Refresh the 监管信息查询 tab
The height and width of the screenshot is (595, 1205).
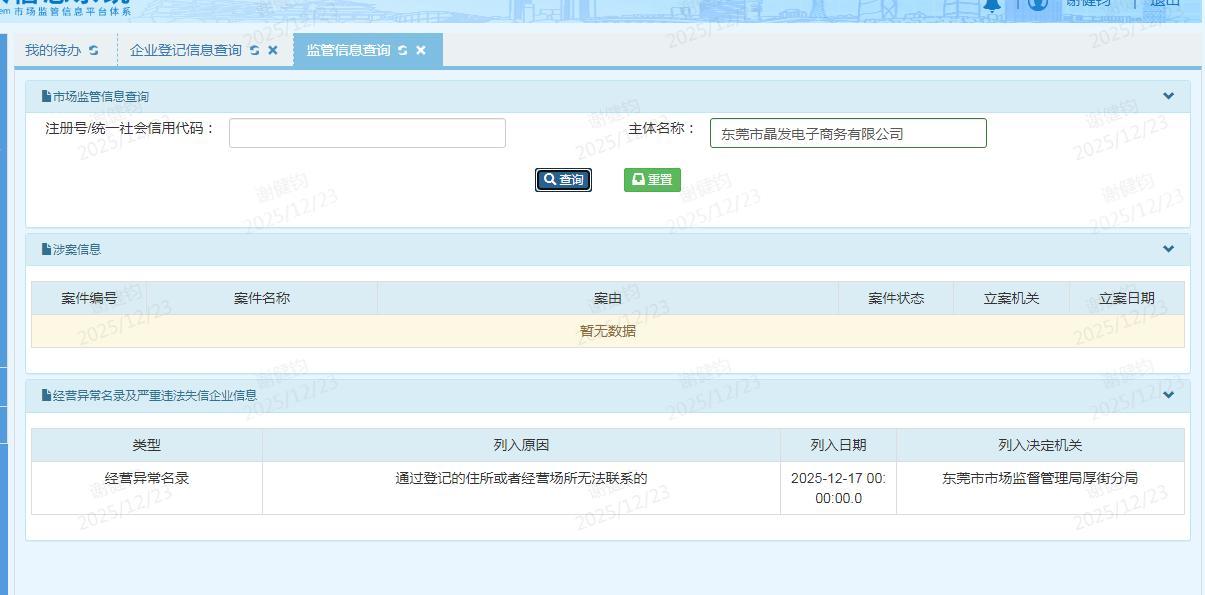point(403,51)
